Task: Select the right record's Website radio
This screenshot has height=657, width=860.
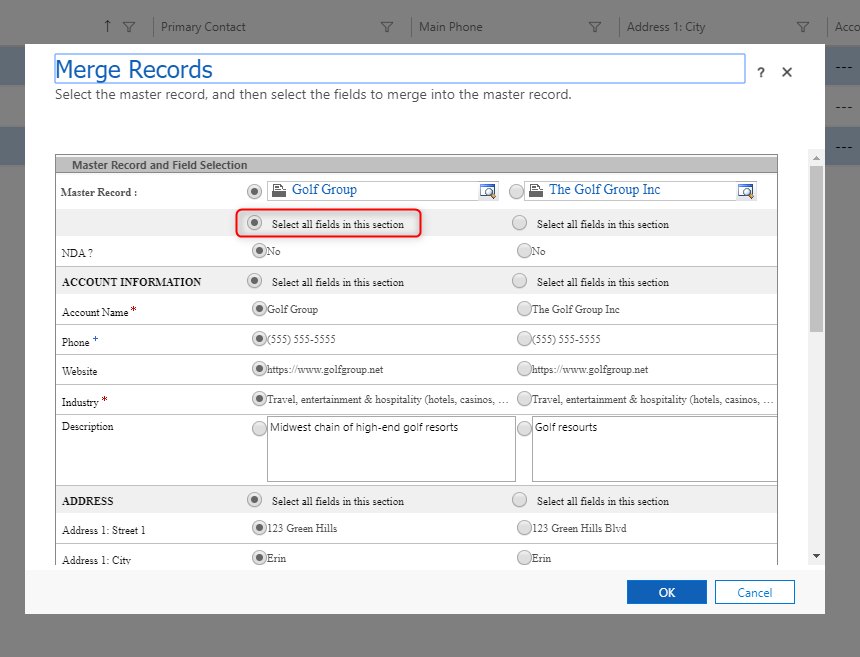Action: pyautogui.click(x=524, y=369)
